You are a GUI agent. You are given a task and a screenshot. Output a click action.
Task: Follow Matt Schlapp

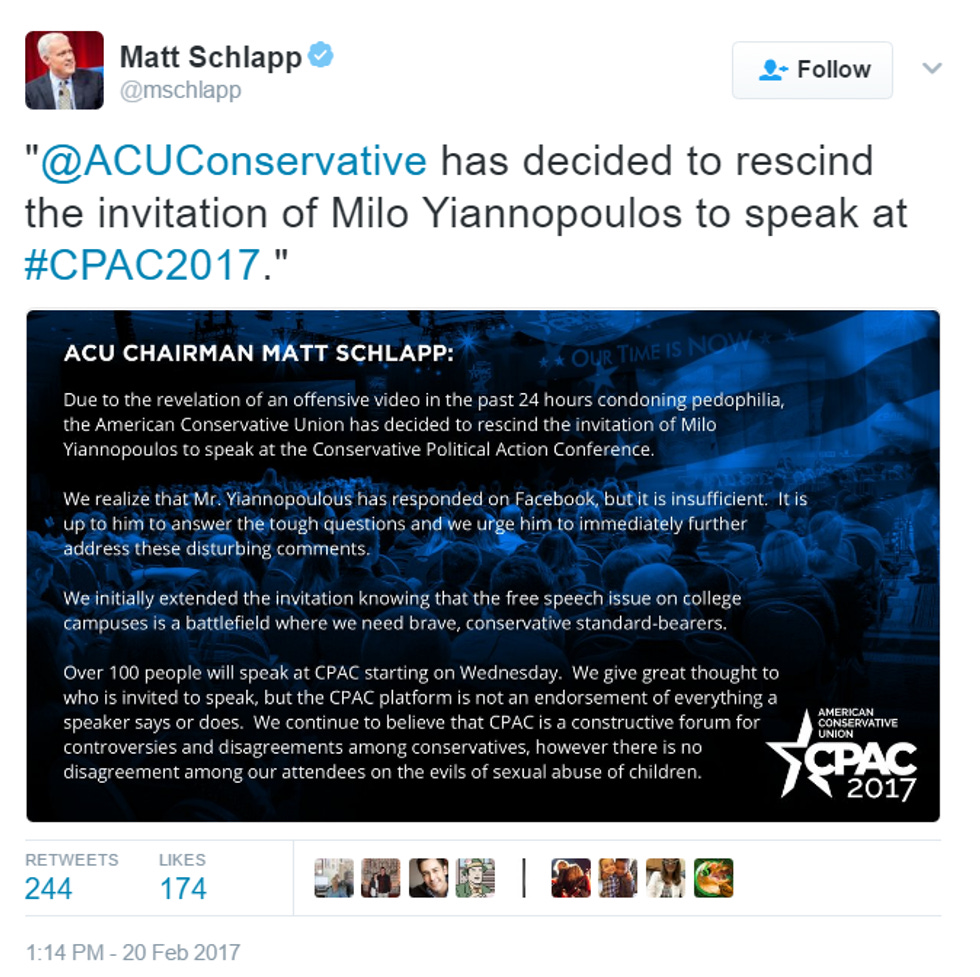tap(812, 70)
